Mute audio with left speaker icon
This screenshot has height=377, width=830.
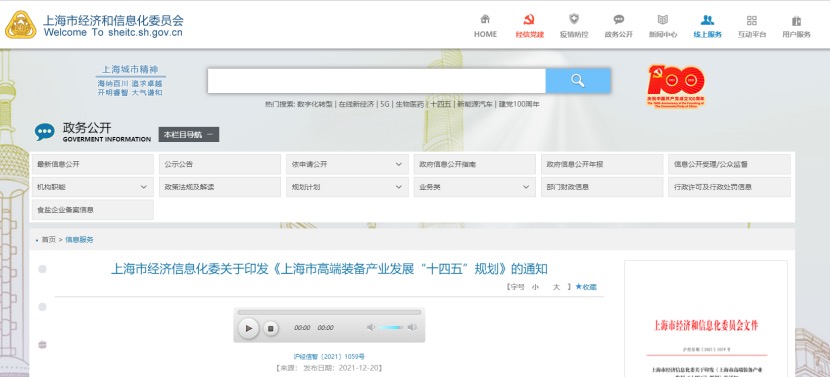click(x=371, y=327)
